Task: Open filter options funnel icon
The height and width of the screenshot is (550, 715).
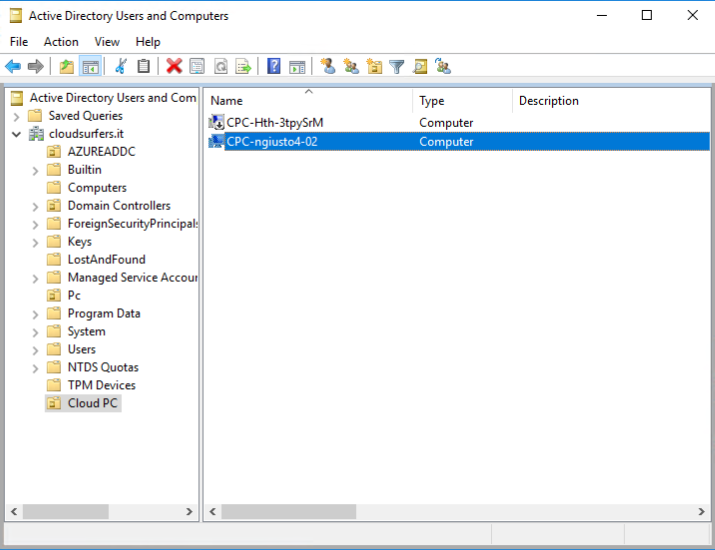Action: pyautogui.click(x=397, y=67)
